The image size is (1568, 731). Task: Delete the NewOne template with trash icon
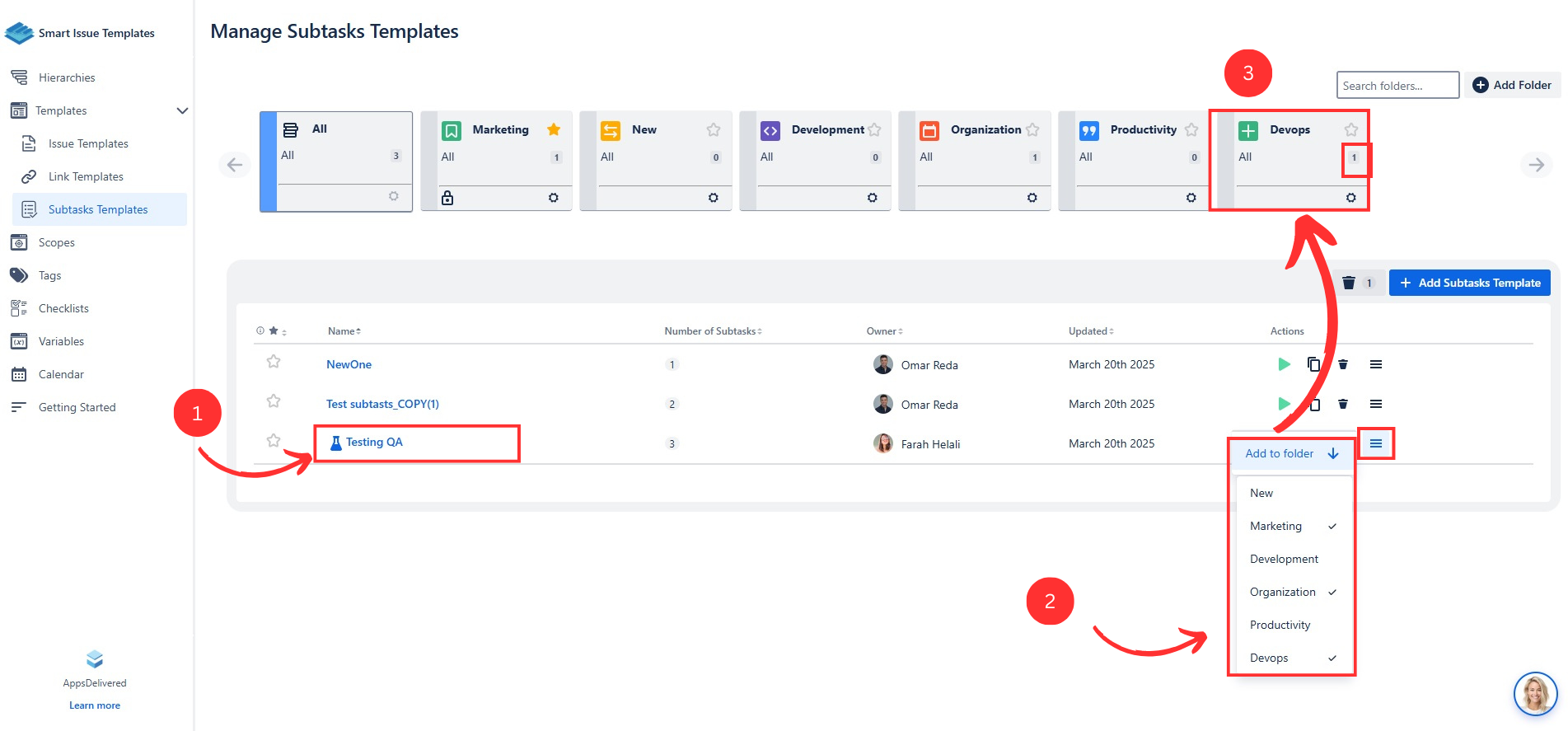[x=1343, y=364]
